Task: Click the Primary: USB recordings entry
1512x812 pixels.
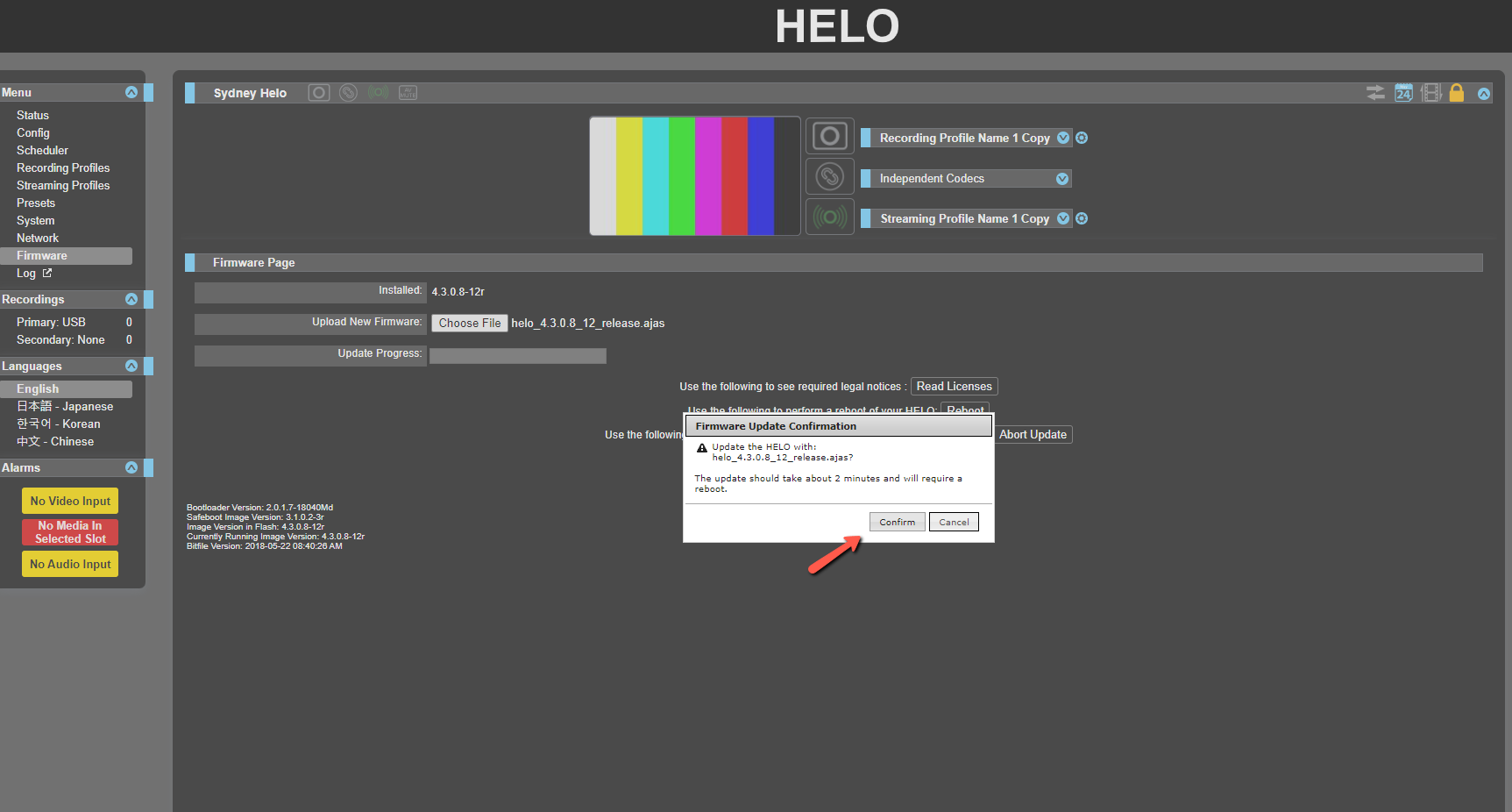Action: coord(51,322)
